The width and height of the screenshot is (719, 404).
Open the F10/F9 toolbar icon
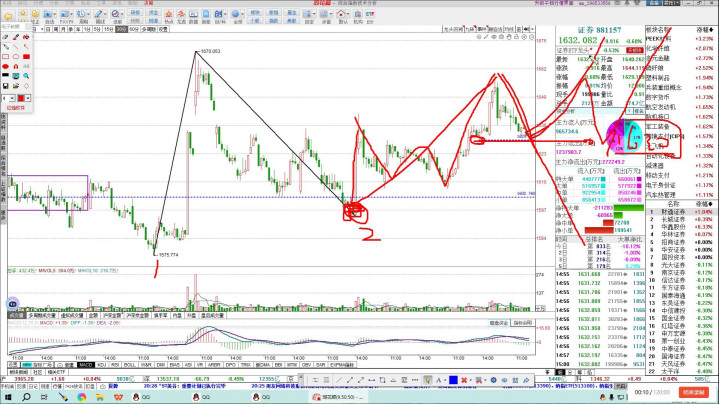[65, 15]
